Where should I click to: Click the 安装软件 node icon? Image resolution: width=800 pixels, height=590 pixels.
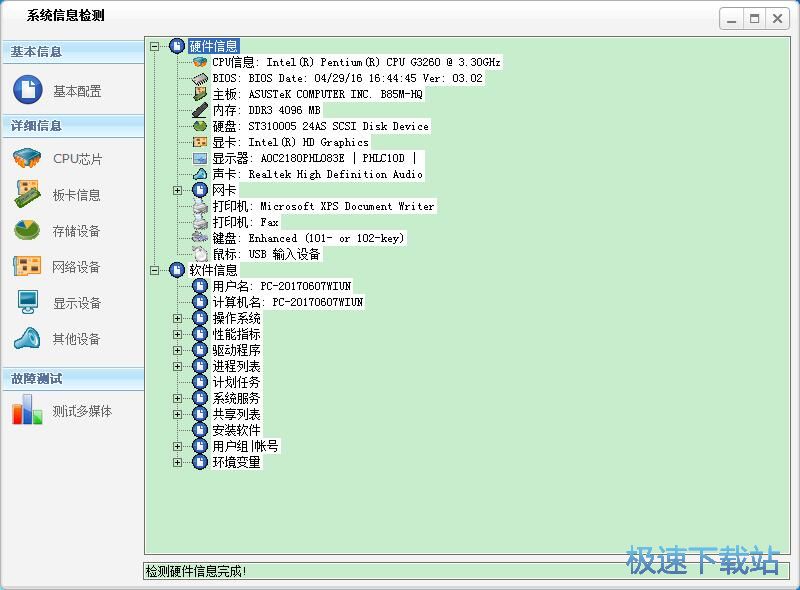pyautogui.click(x=199, y=430)
